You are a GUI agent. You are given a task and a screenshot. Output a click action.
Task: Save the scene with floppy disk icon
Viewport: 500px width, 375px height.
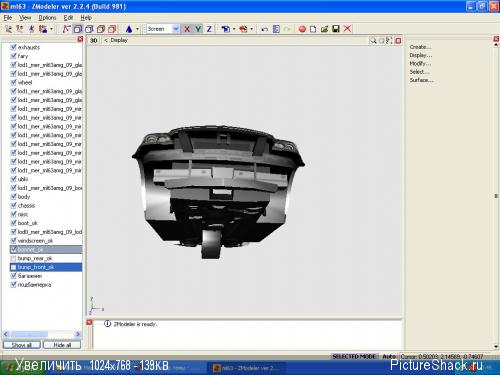[336, 29]
